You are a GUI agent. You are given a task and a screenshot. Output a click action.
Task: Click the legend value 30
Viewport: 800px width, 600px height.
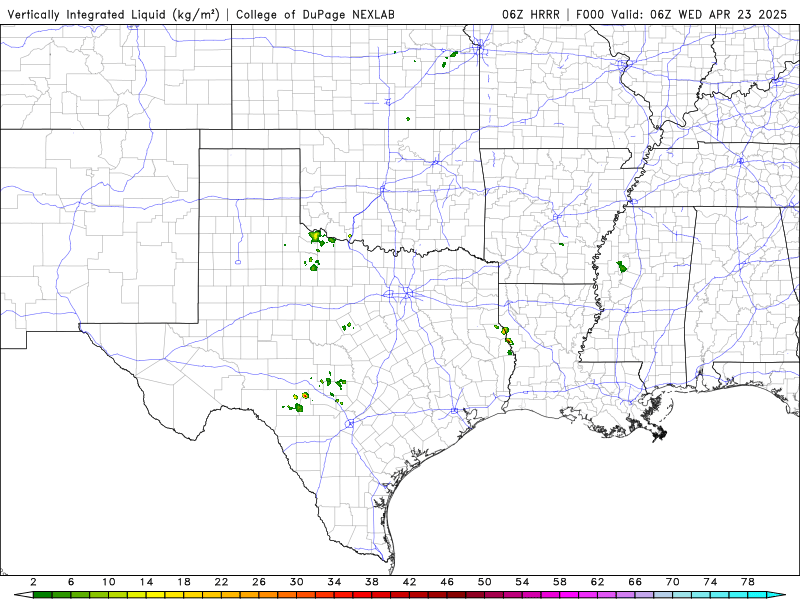(296, 582)
